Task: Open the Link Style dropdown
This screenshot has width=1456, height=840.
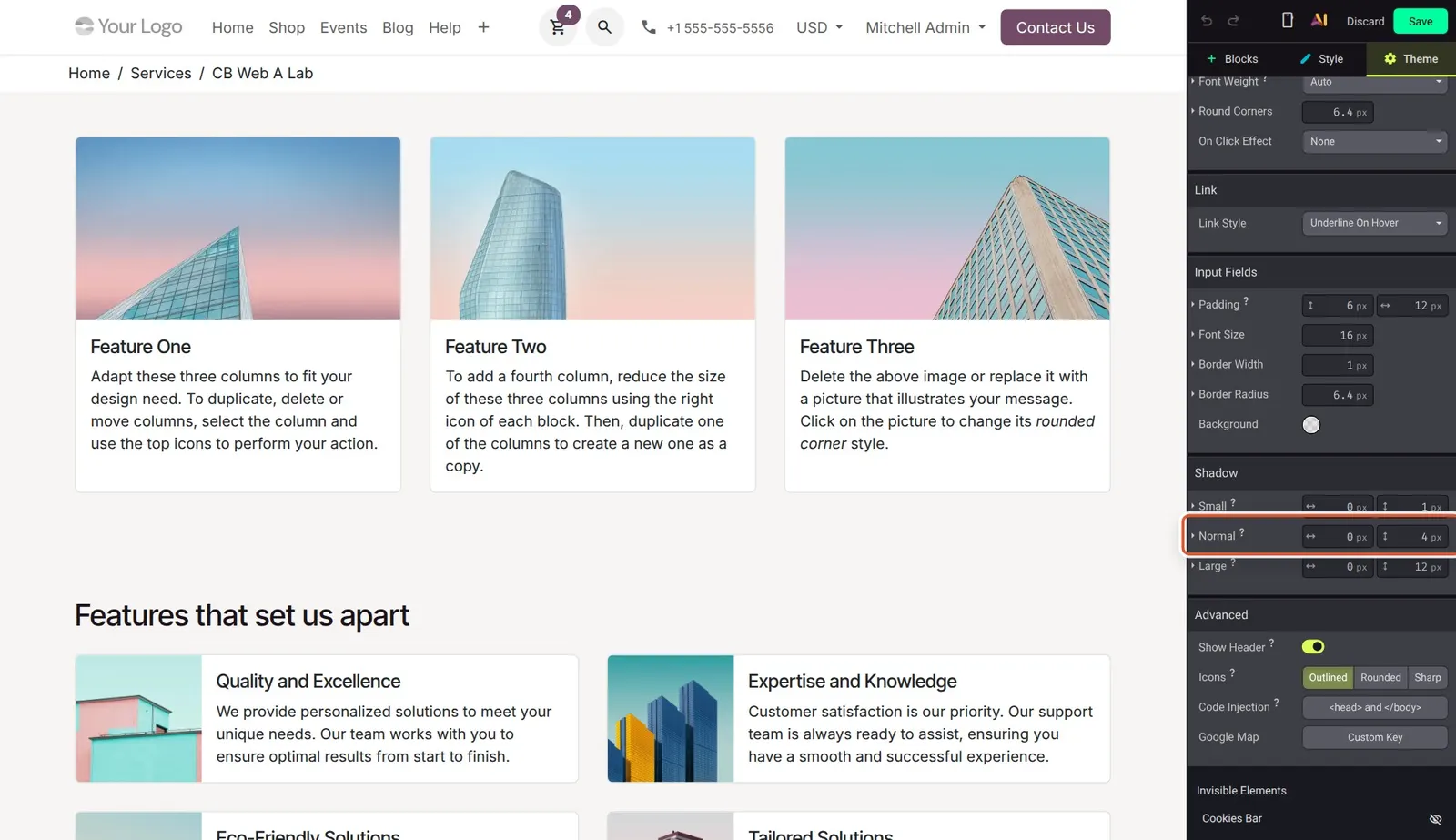Action: click(x=1374, y=223)
